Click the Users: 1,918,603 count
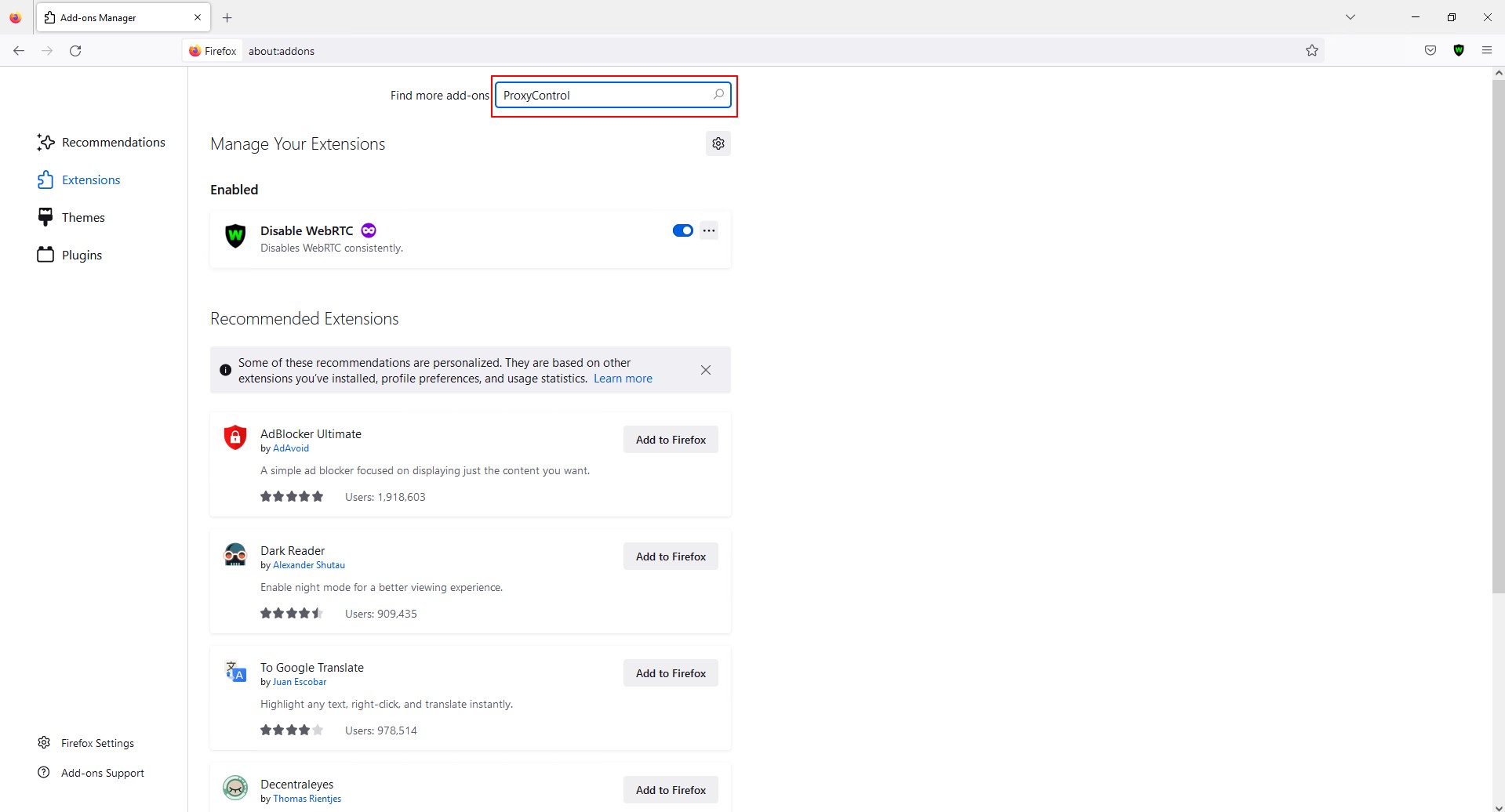 (x=385, y=497)
